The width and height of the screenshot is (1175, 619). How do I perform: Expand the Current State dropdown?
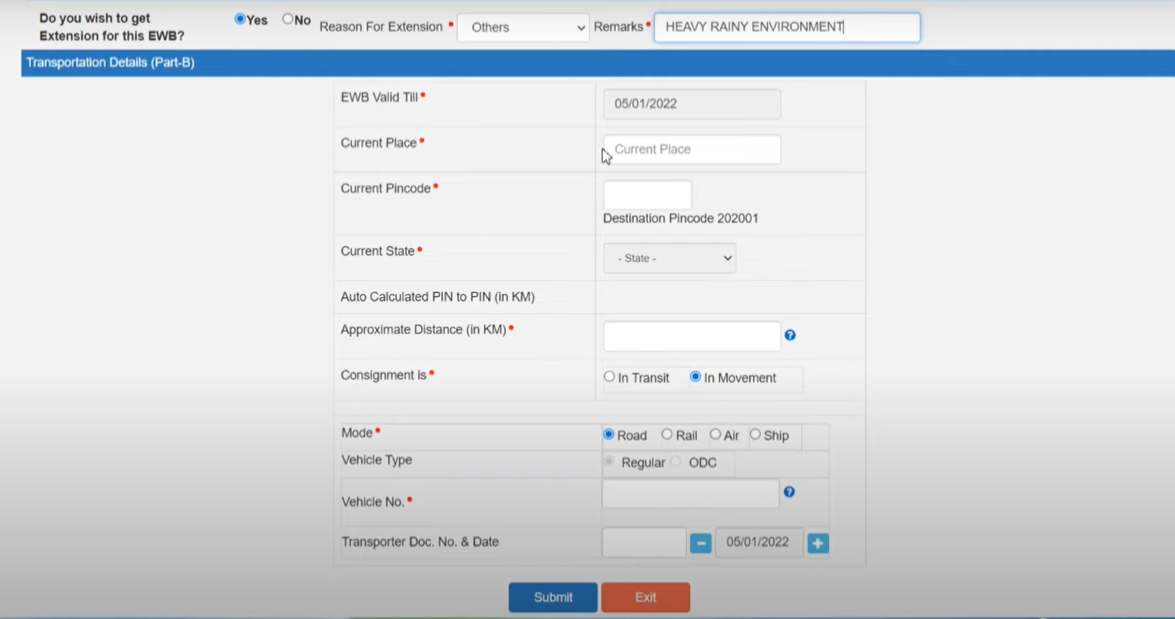click(669, 258)
